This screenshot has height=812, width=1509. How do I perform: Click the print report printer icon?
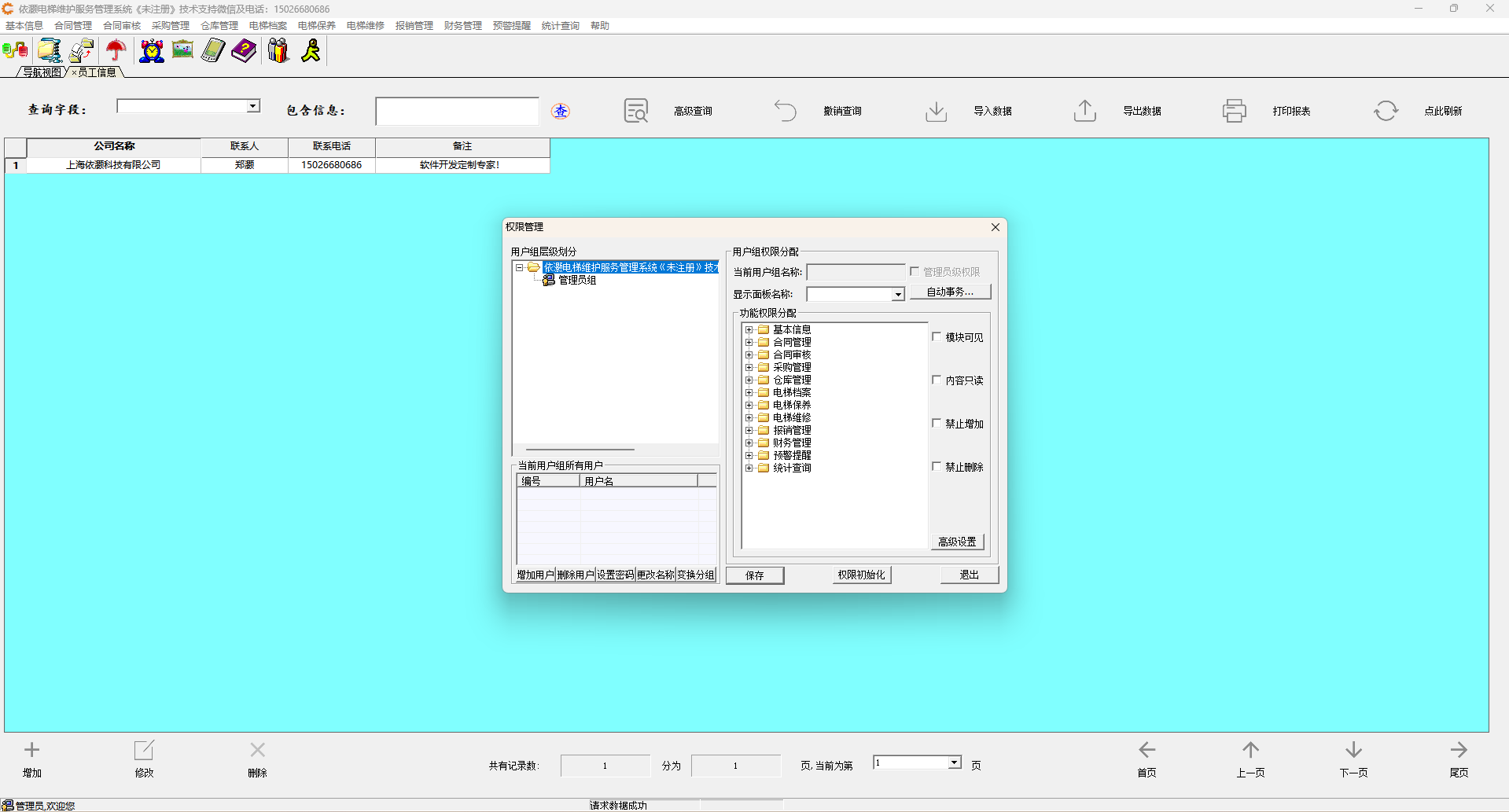[x=1234, y=111]
